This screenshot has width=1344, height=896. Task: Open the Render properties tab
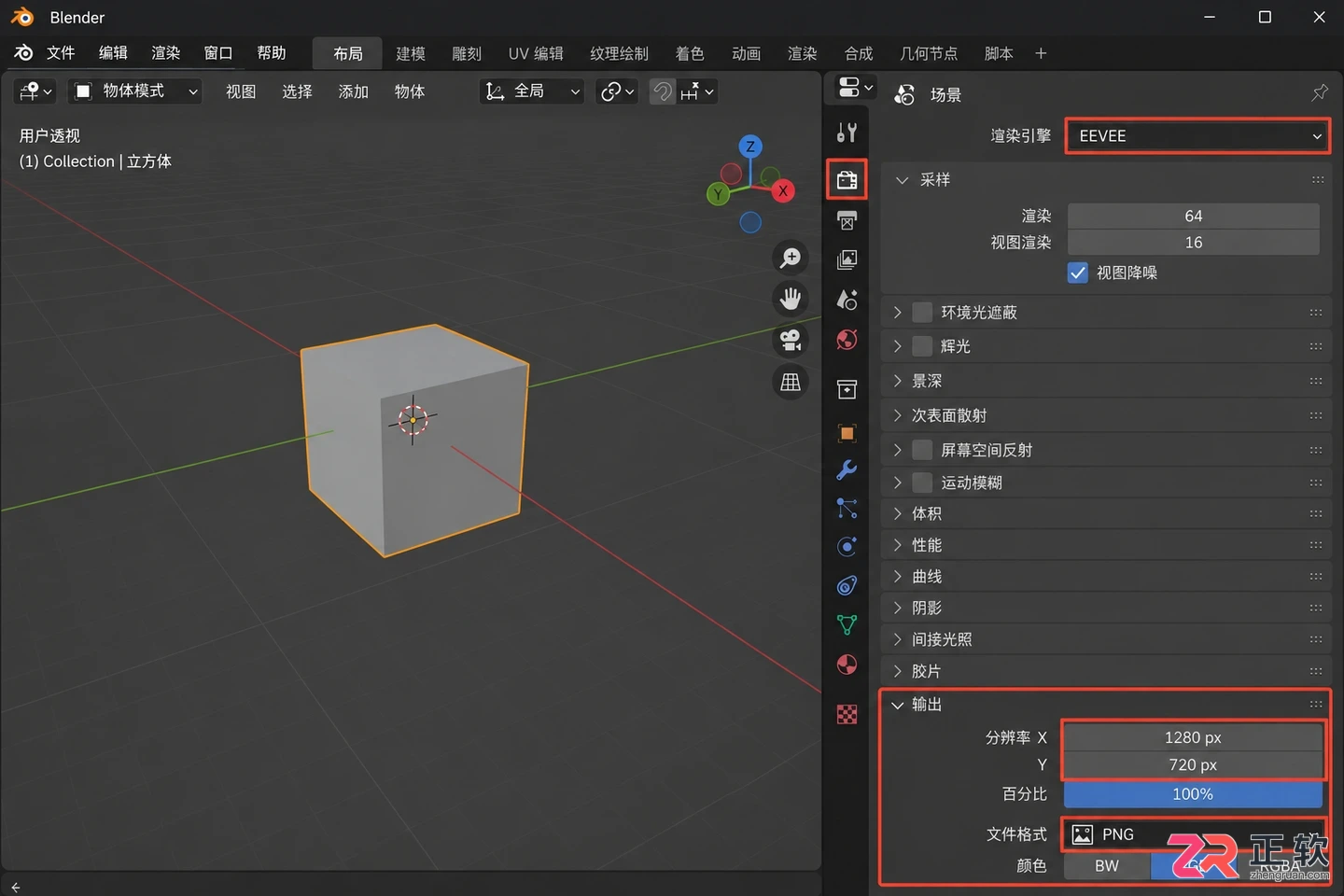pyautogui.click(x=847, y=179)
